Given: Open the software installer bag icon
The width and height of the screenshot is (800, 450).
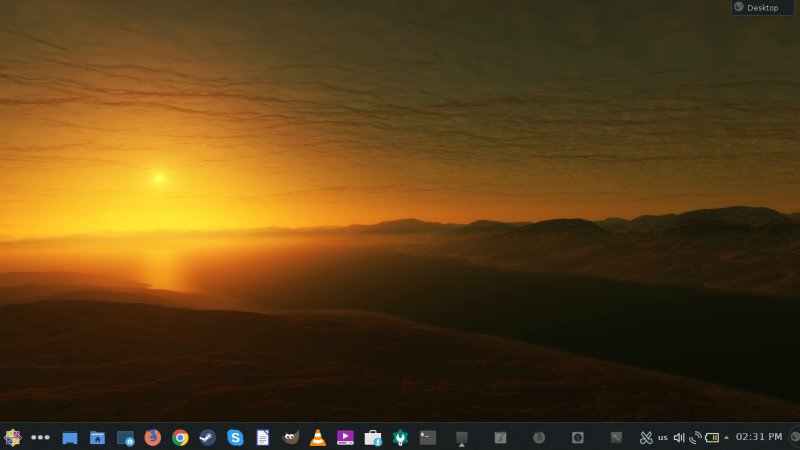Looking at the screenshot, I should point(373,438).
